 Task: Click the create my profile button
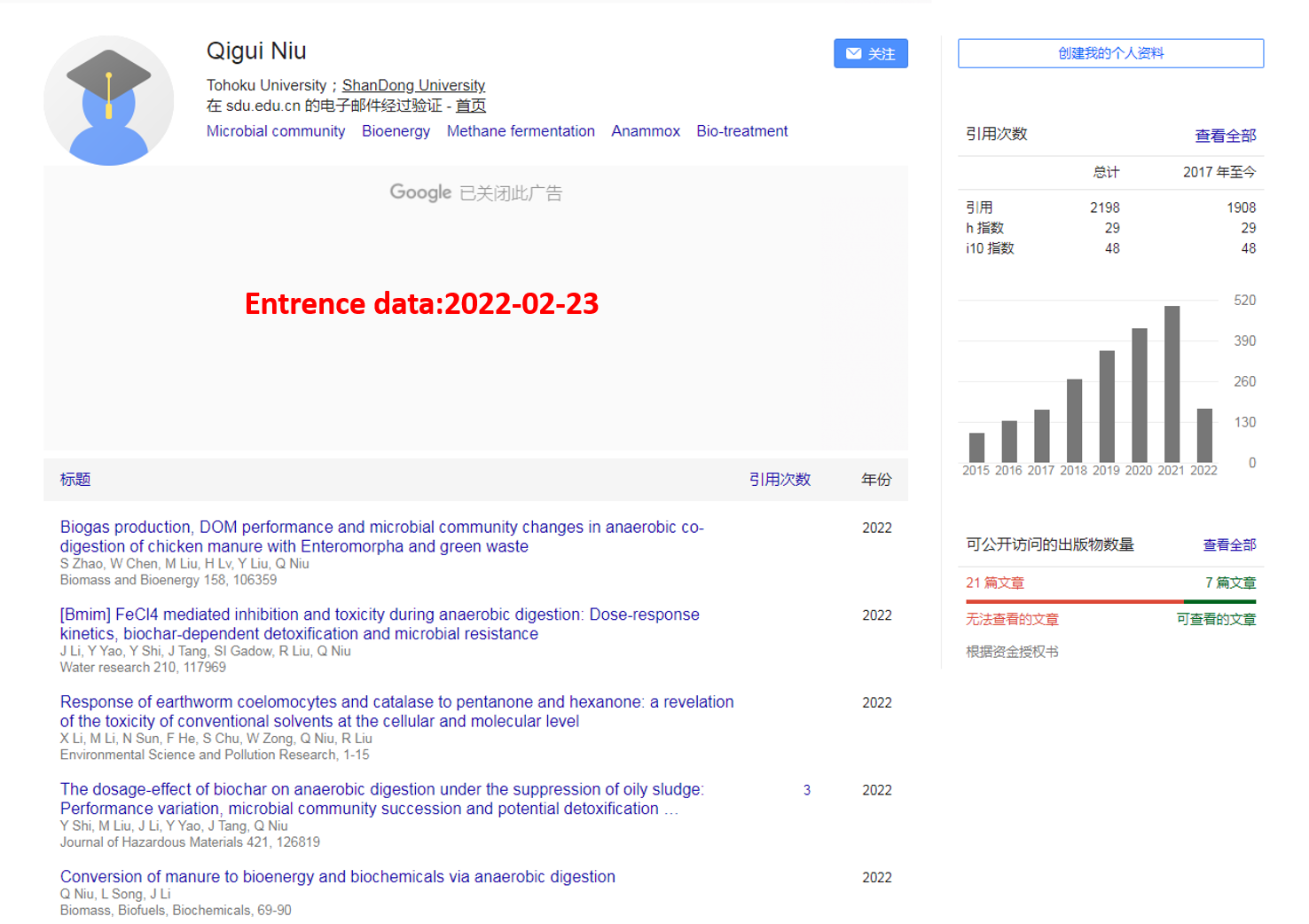coord(1109,53)
